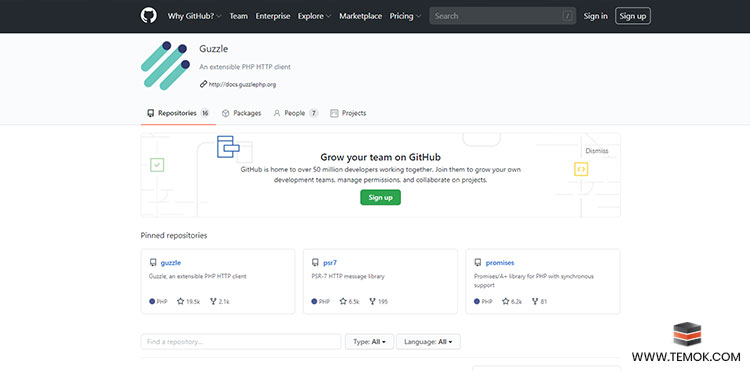This screenshot has height=371, width=750.
Task: Click the star icon showing 19.5k
Action: point(180,302)
